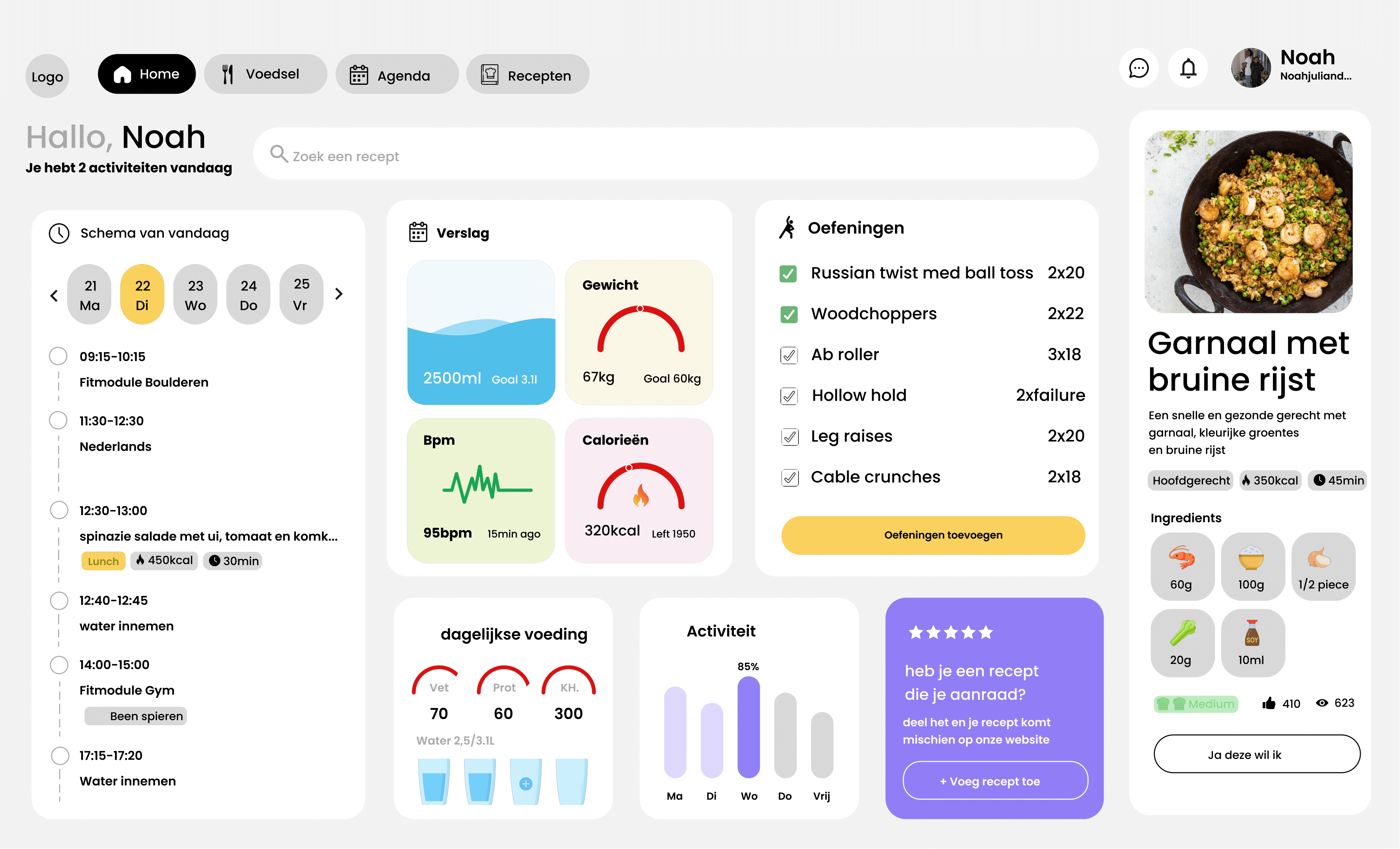Viewport: 1400px width, 849px height.
Task: Open the chat messages icon
Action: click(x=1138, y=68)
